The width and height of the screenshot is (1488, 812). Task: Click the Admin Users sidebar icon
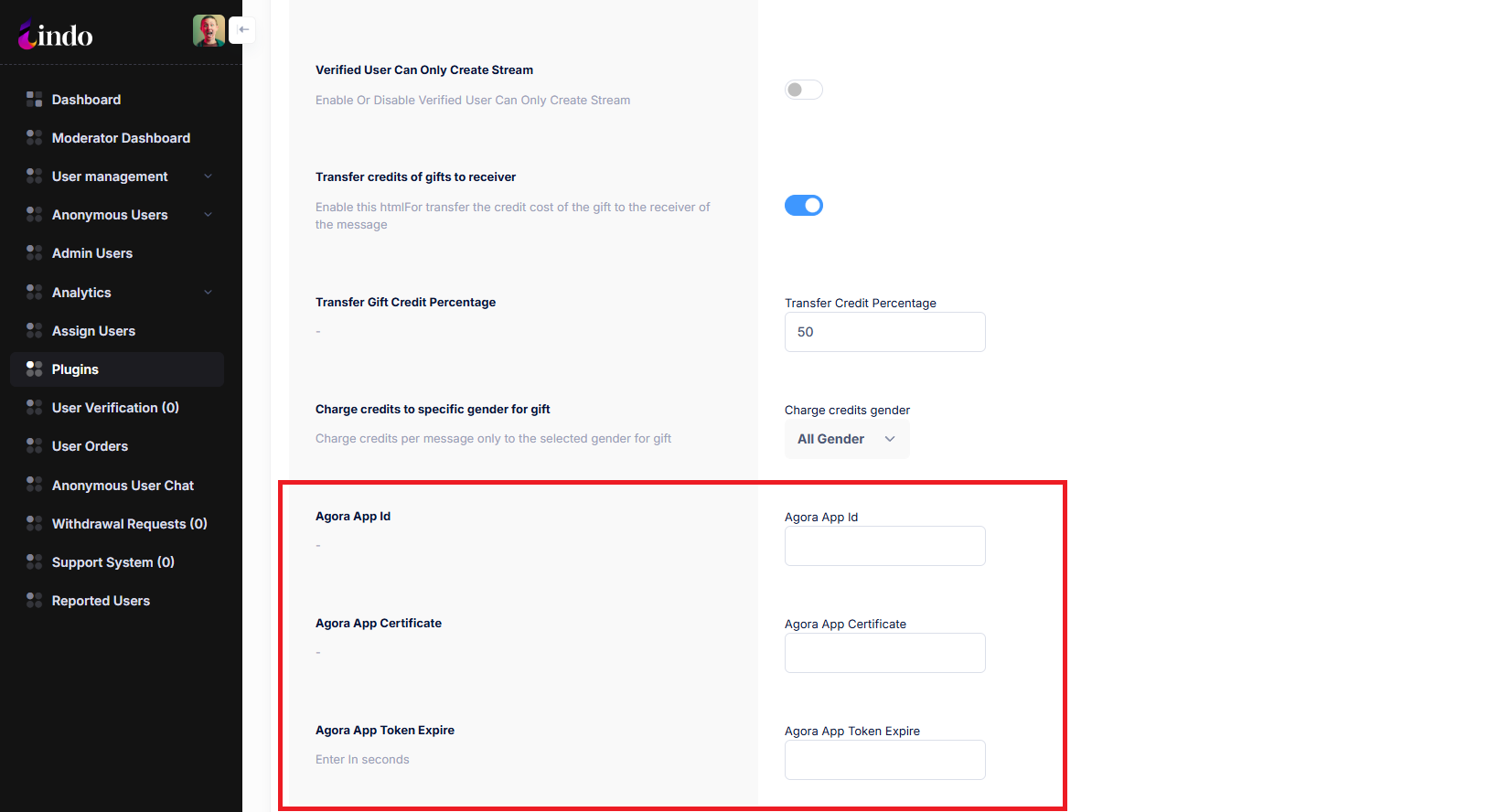coord(34,253)
